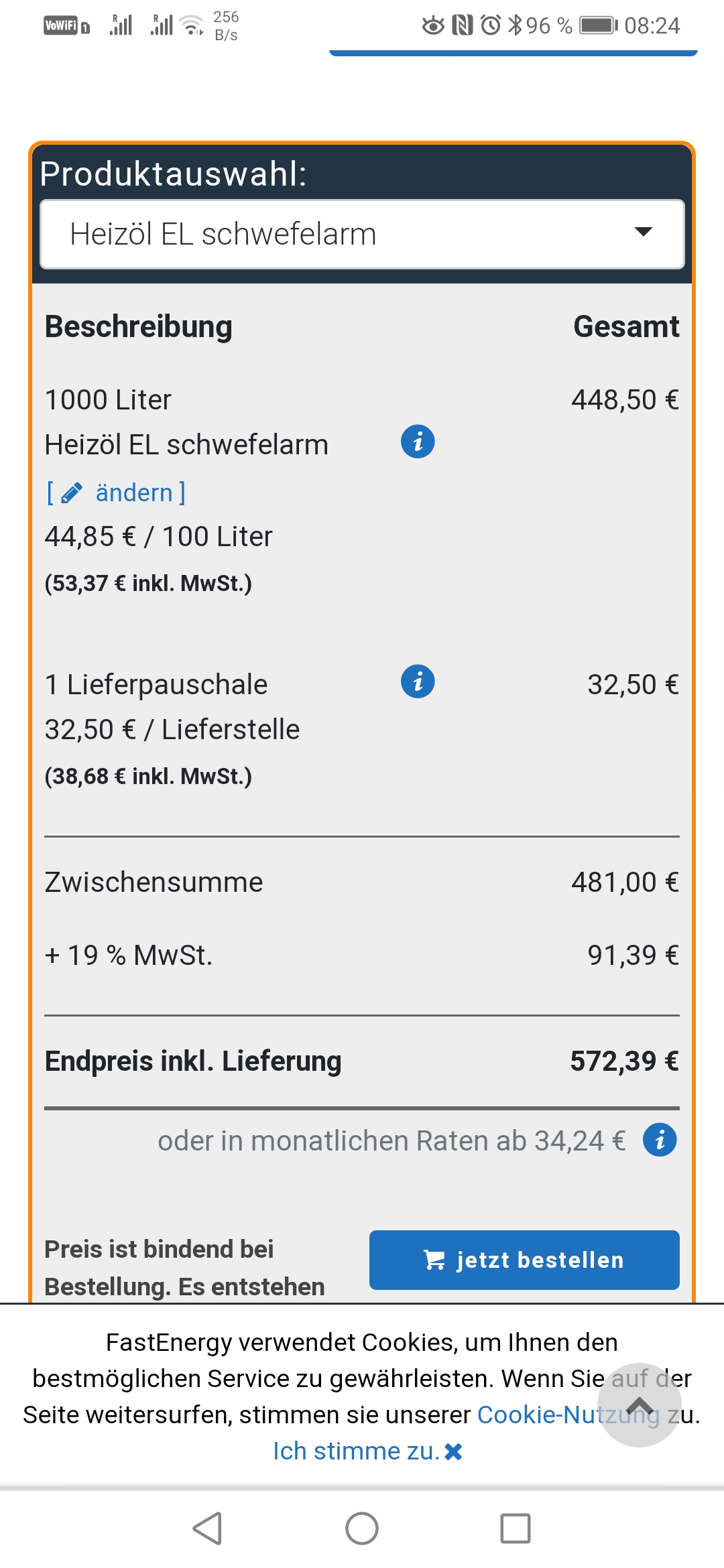The height and width of the screenshot is (1568, 724).
Task: Tap the Endpreis inkl. Lieferung amount
Action: 624,1061
